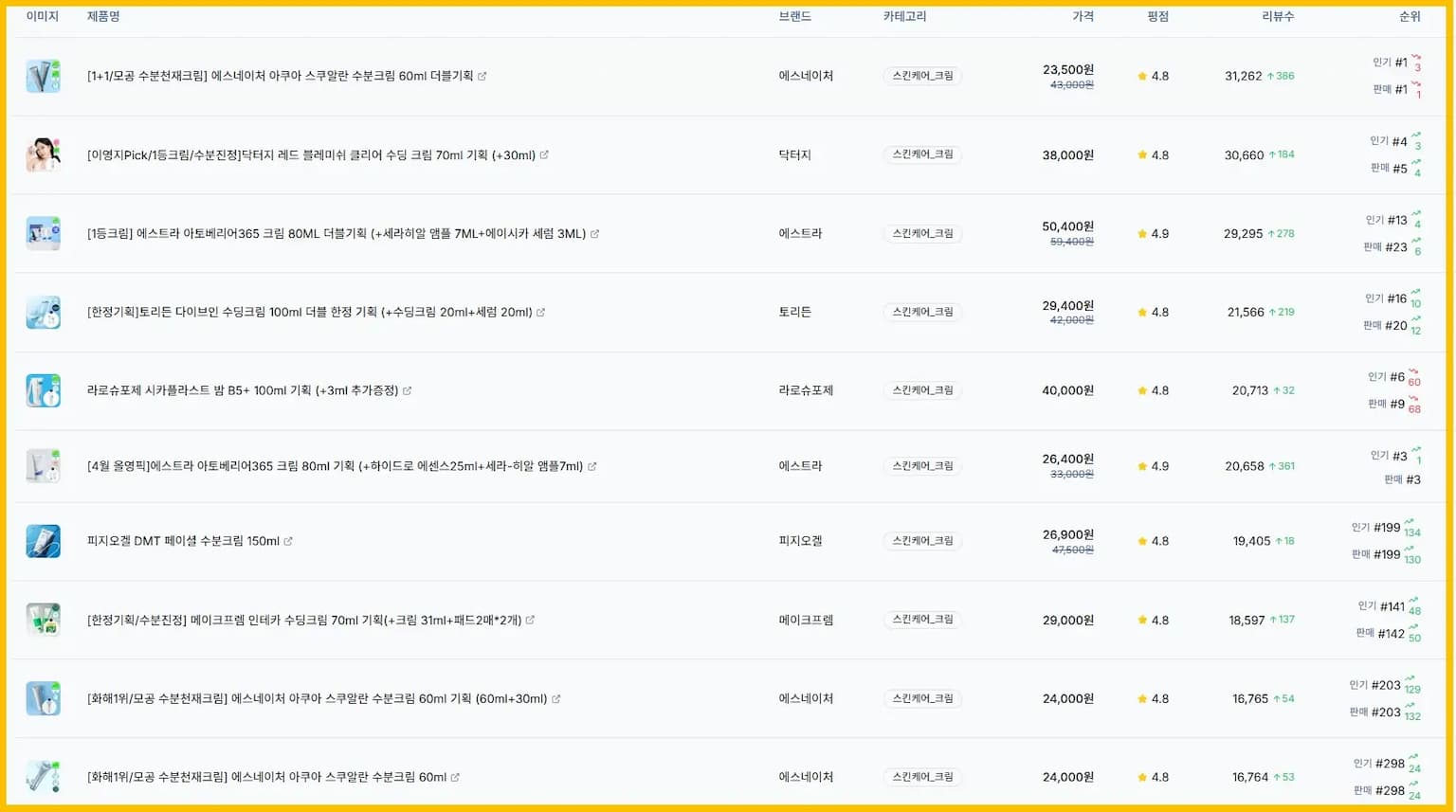Image resolution: width=1456 pixels, height=812 pixels.
Task: Click review count 18,597
Action: click(1247, 620)
